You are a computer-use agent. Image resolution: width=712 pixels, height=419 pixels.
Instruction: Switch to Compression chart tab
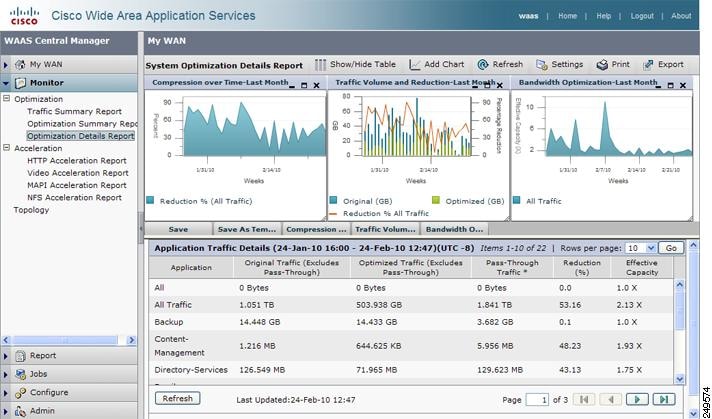click(316, 229)
